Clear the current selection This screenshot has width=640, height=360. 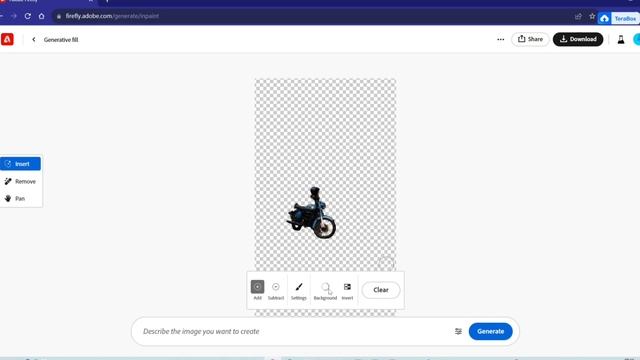point(381,290)
